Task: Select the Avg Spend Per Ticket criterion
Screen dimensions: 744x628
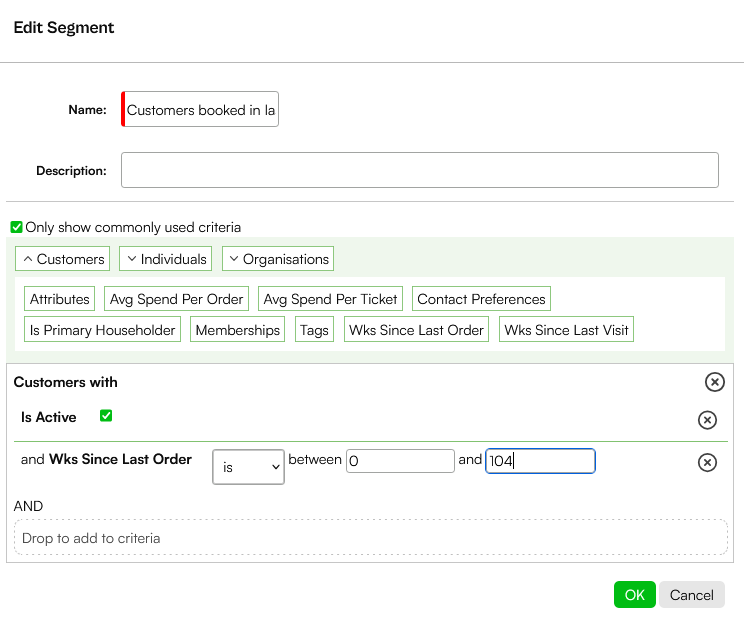Action: tap(330, 299)
